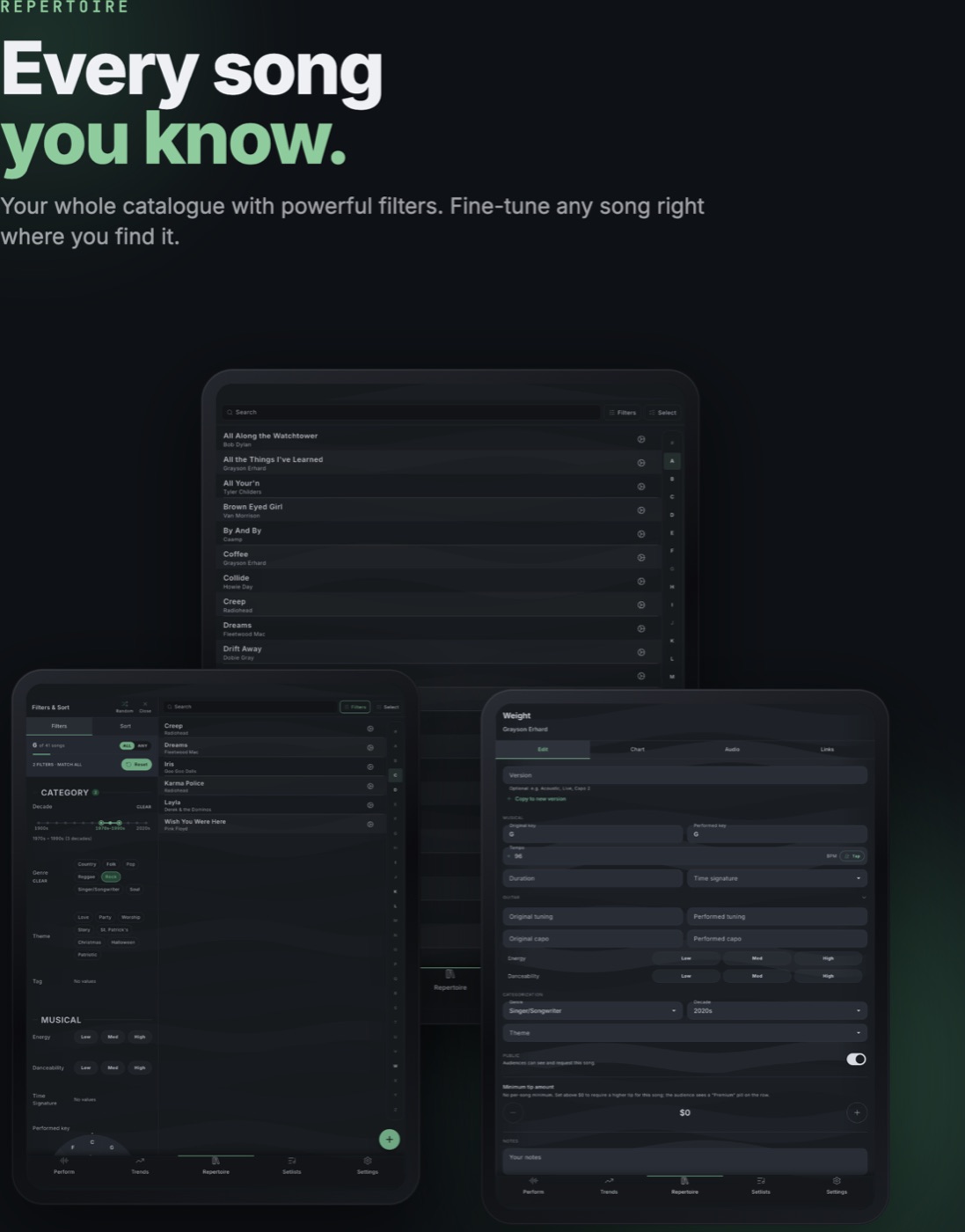This screenshot has width=965, height=1232.
Task: Click the Search field on the back tablet
Action: click(411, 412)
